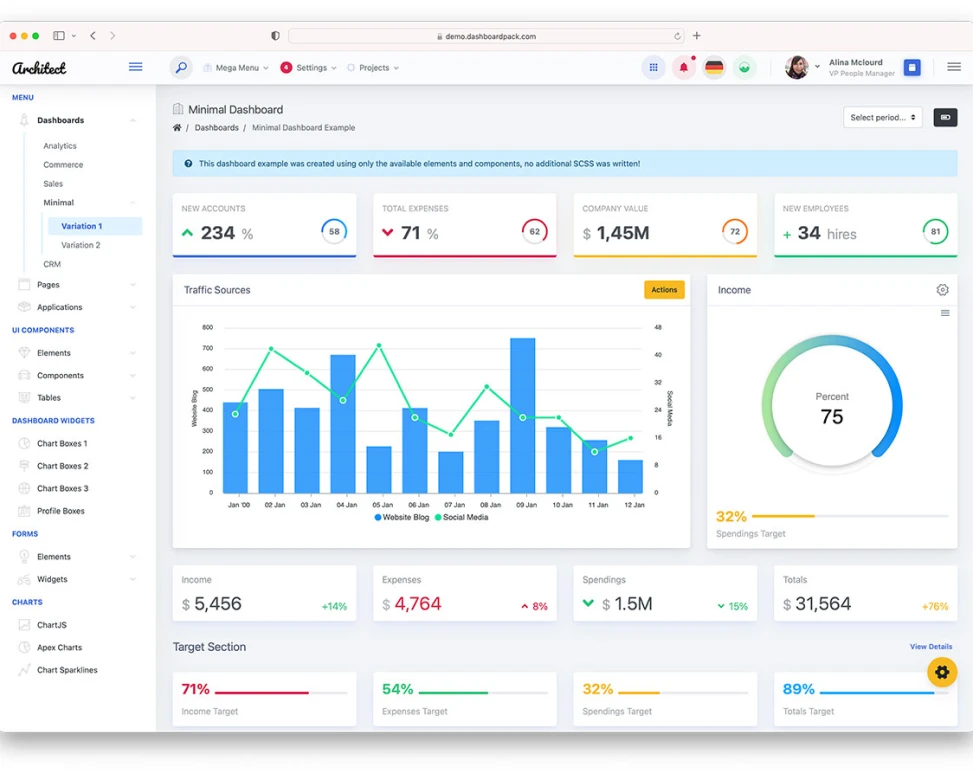Viewport: 973px width, 774px height.
Task: Click the search magnifier icon in header
Action: coord(181,67)
